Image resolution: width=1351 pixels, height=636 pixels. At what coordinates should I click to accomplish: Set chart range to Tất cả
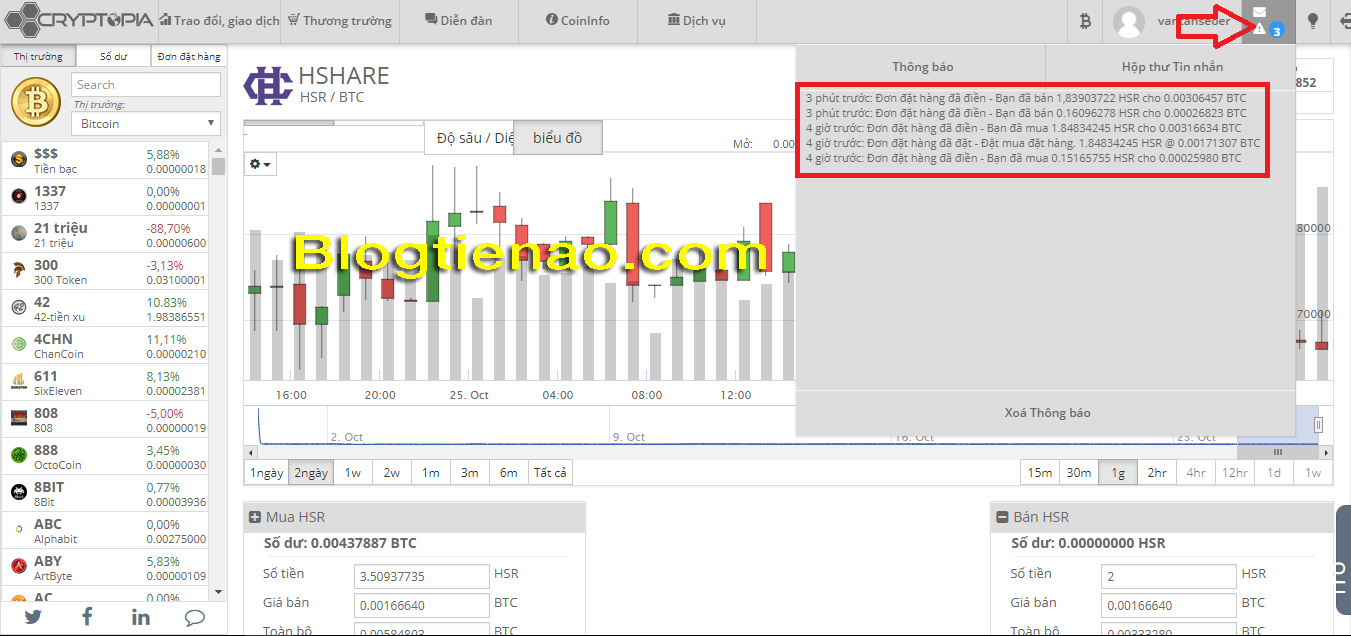pos(551,473)
